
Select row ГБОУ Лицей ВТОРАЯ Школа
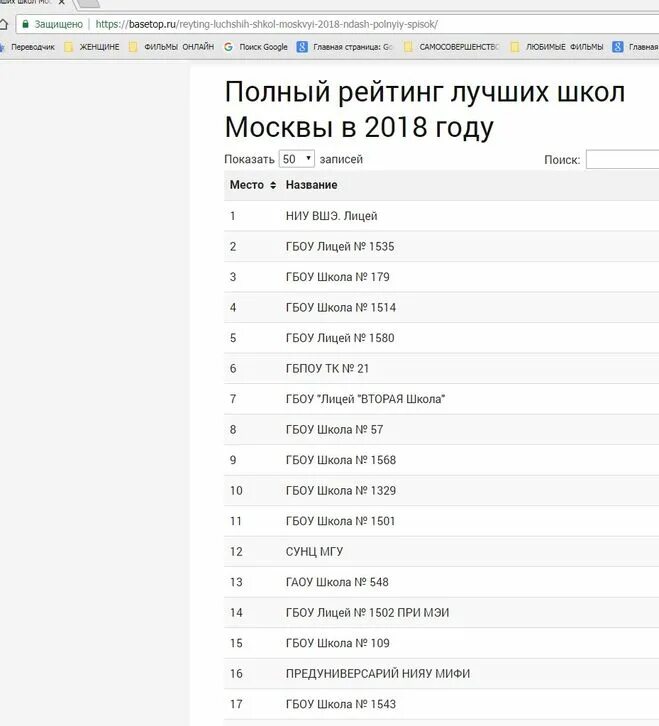tap(441, 399)
